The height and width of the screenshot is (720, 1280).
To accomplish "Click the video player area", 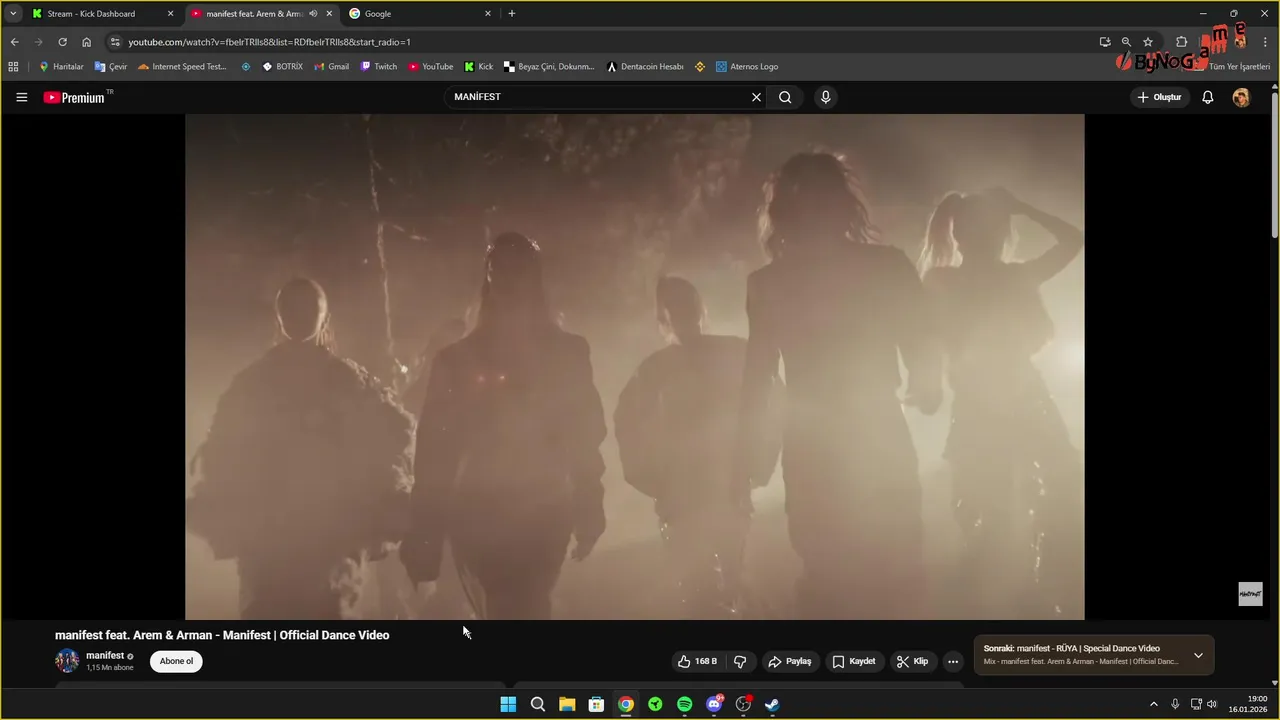I will (x=634, y=366).
